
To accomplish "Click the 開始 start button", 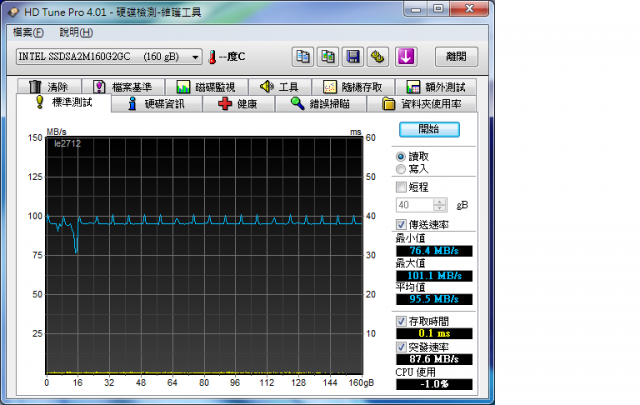I will coord(429,129).
